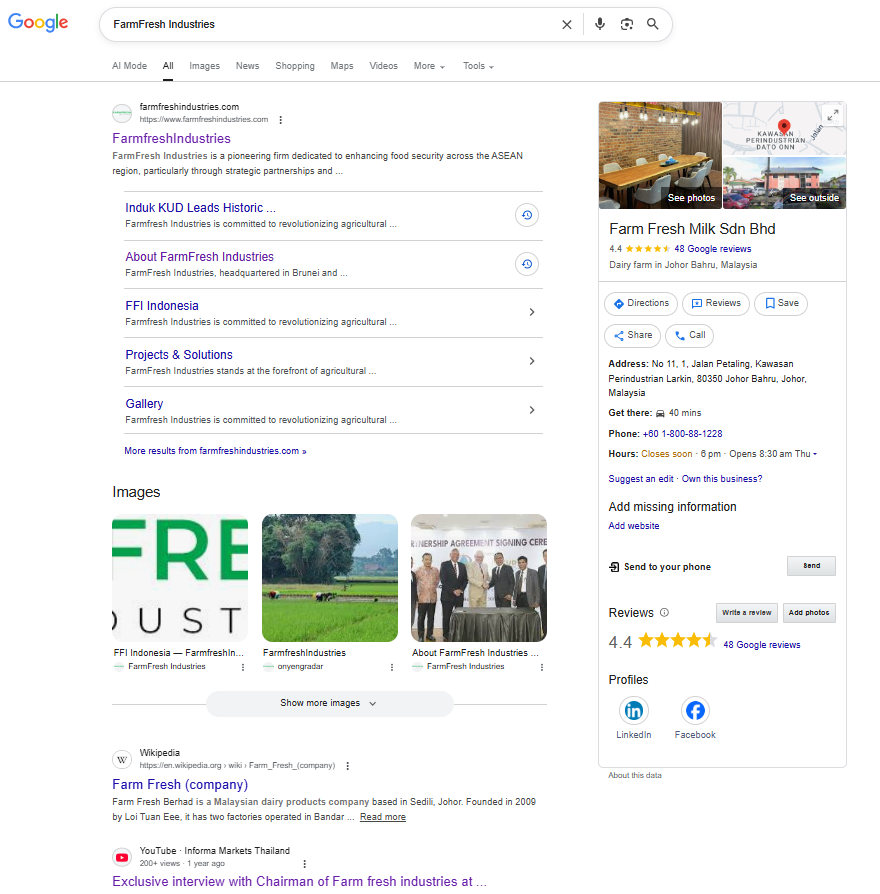This screenshot has height=894, width=880.
Task: Switch to Images tab
Action: tap(204, 66)
